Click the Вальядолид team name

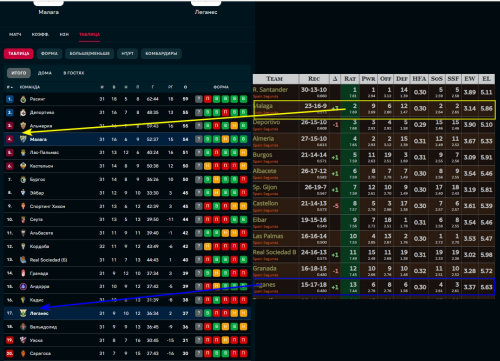coord(43,327)
